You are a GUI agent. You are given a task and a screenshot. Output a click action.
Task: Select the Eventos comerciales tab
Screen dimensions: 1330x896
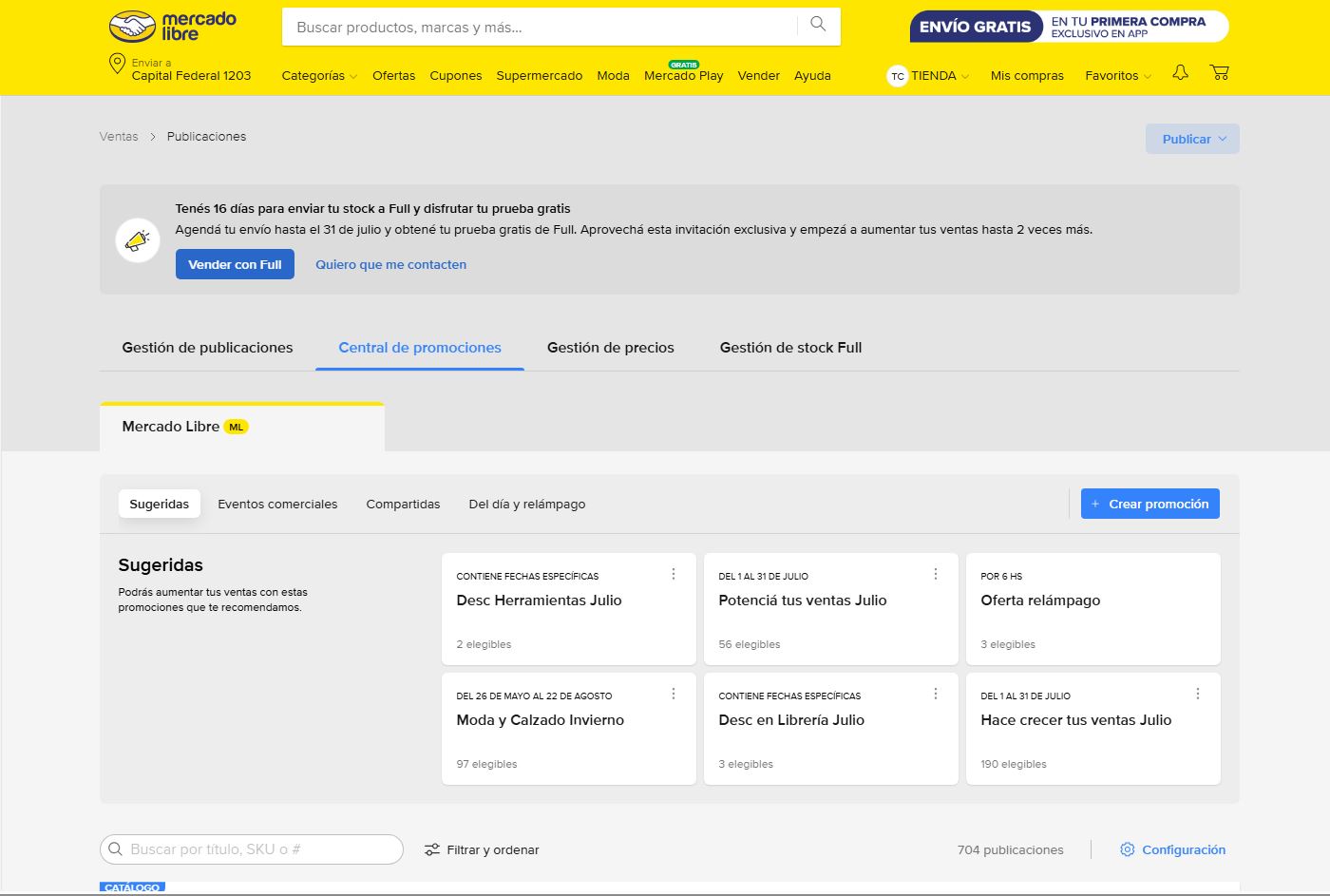tap(277, 505)
